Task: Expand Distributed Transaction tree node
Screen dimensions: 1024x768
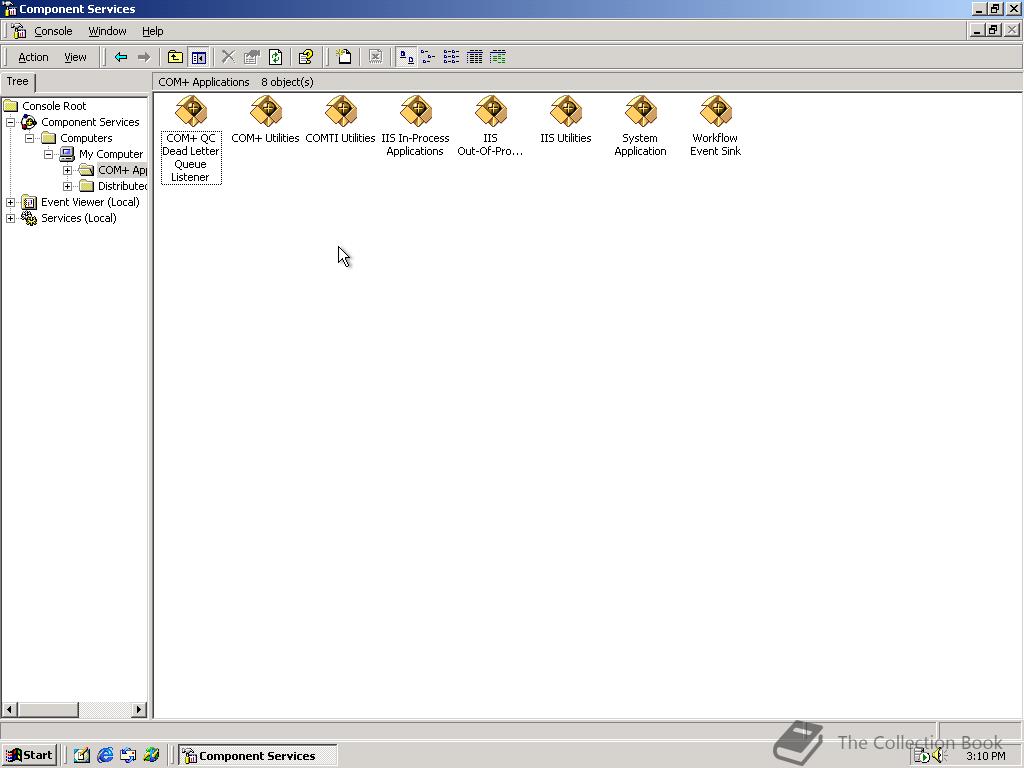Action: pos(67,186)
